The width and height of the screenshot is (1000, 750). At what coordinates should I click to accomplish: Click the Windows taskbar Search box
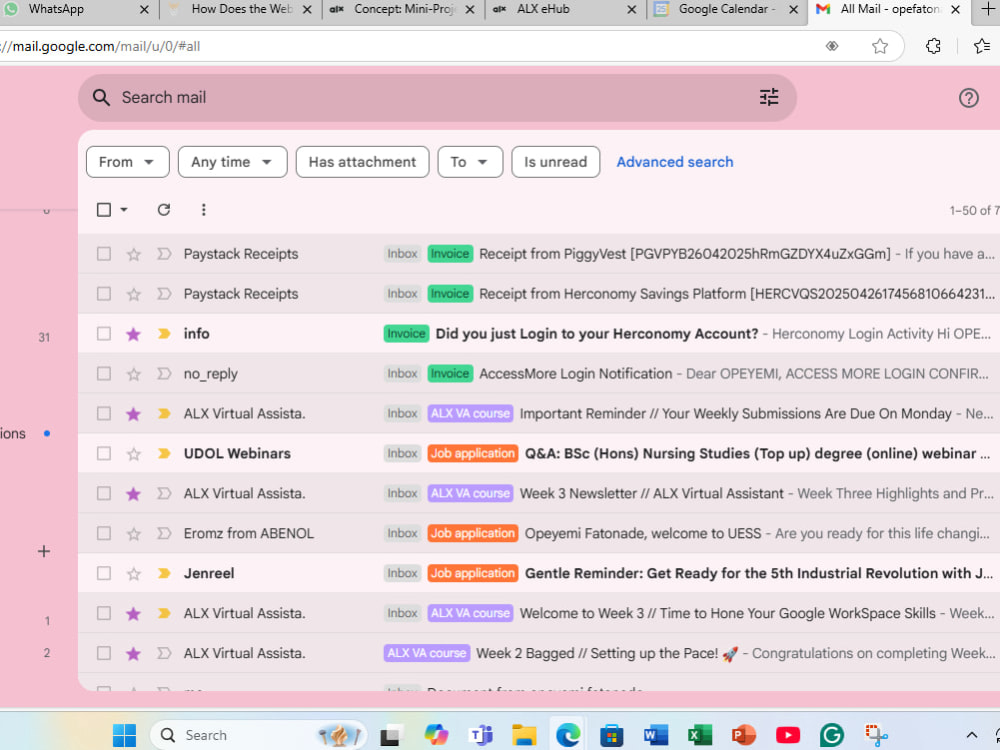[x=258, y=735]
